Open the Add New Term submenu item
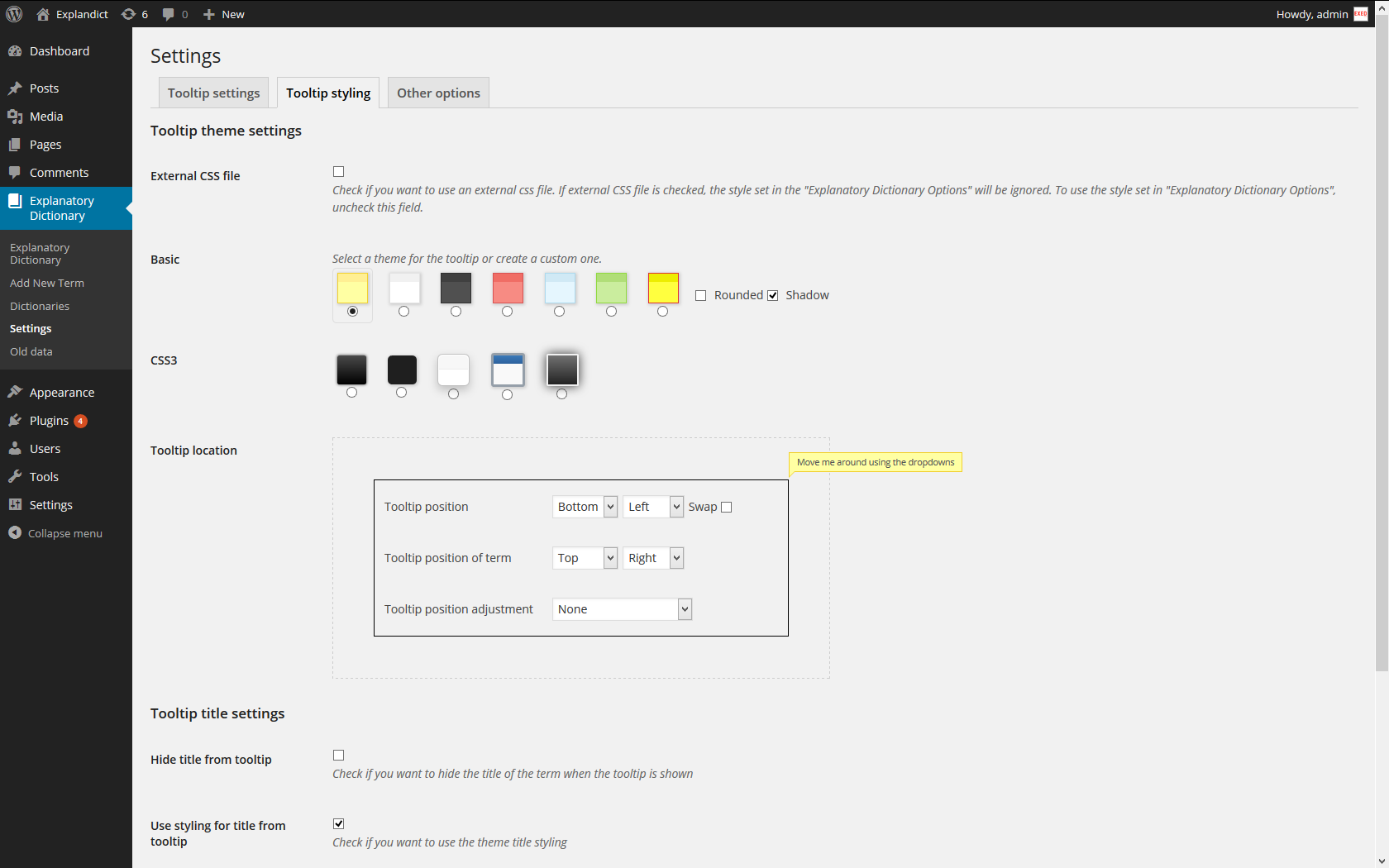Screen dimensions: 1389x868 (x=47, y=283)
